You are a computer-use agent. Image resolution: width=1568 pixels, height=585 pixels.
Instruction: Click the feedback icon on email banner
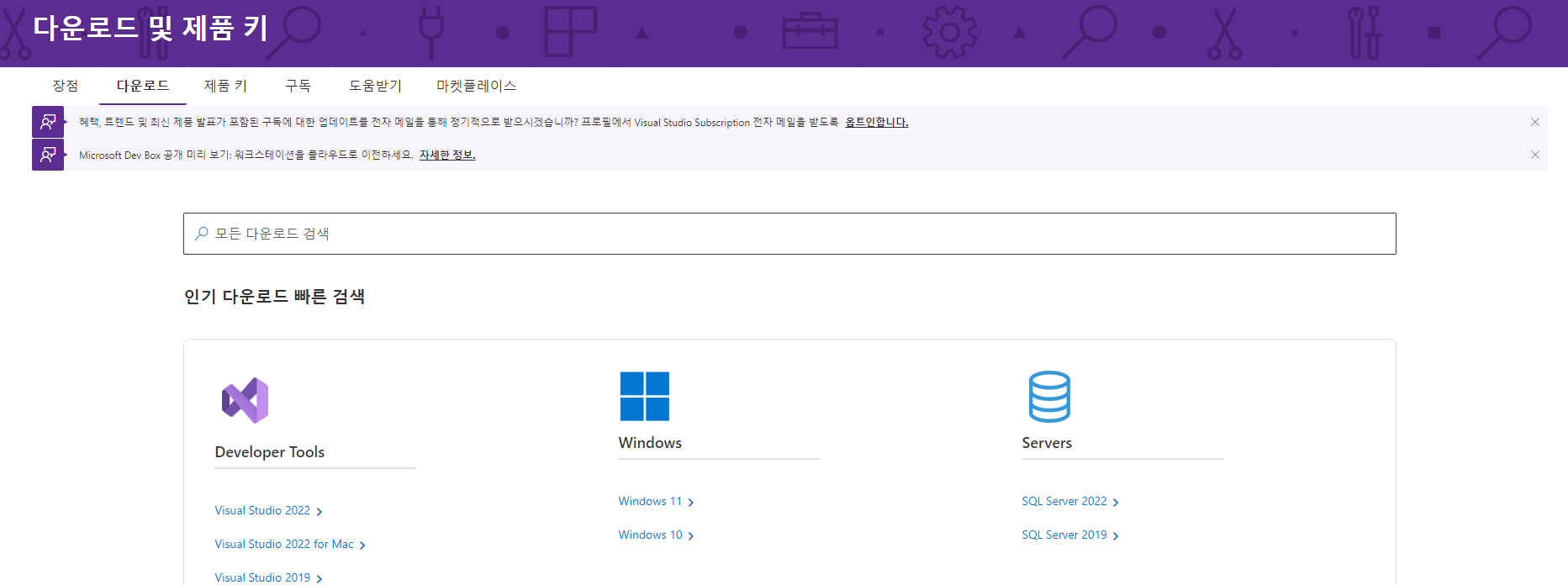tap(48, 122)
